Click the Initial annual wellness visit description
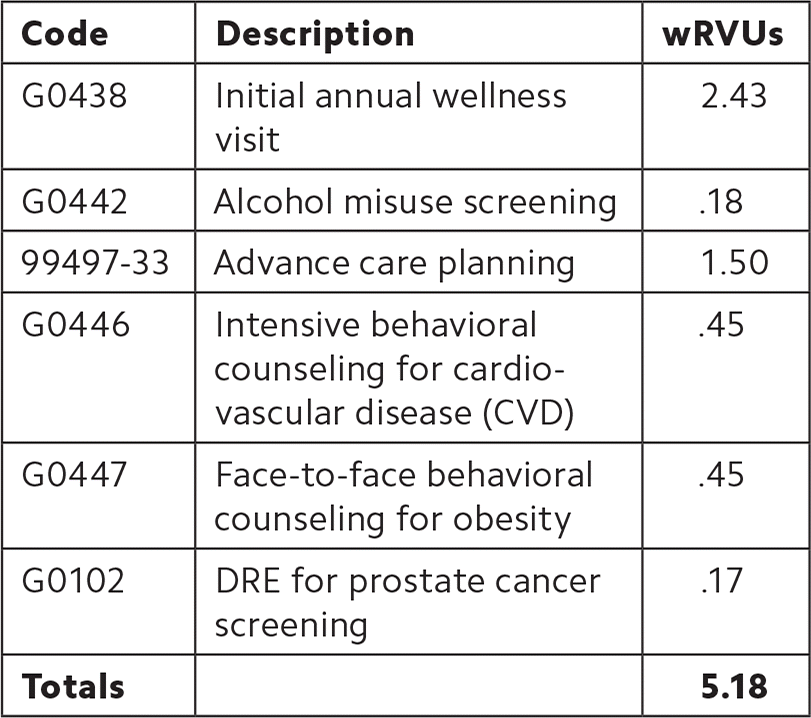 pyautogui.click(x=391, y=117)
